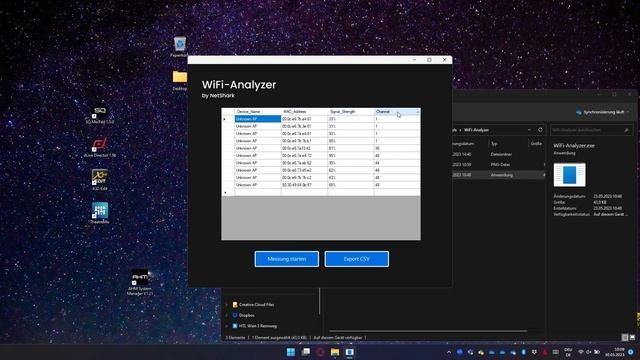640x360 pixels.
Task: Click the row header of the first table row
Action: pyautogui.click(x=228, y=119)
